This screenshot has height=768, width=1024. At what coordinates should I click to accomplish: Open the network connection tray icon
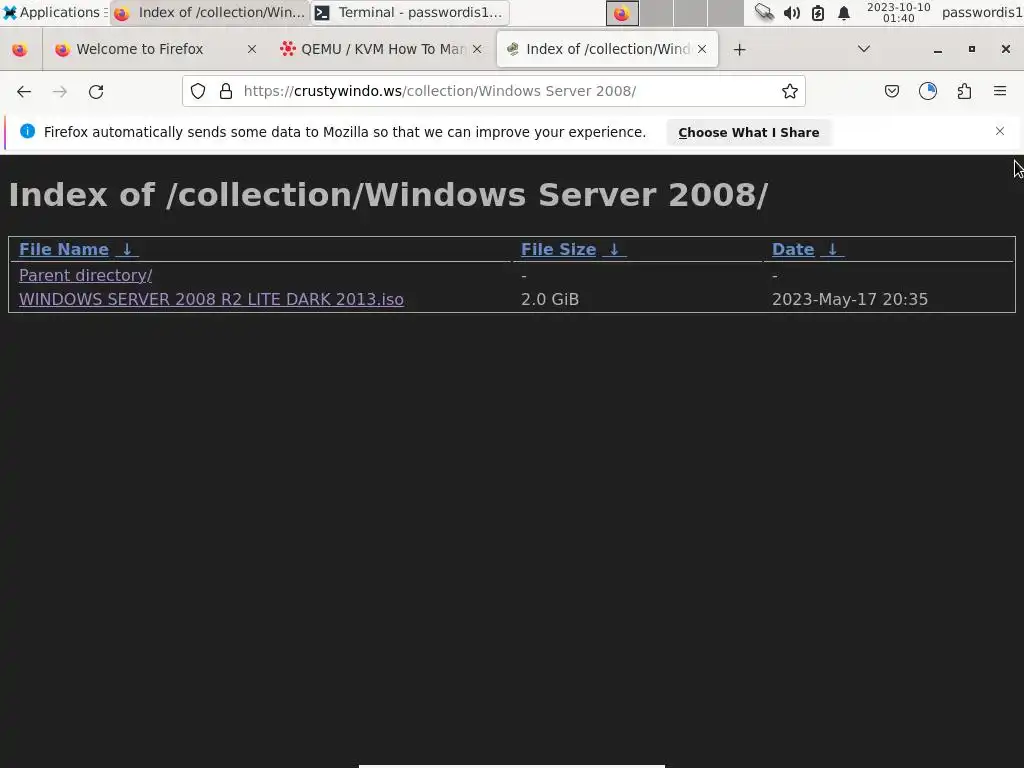click(x=764, y=12)
